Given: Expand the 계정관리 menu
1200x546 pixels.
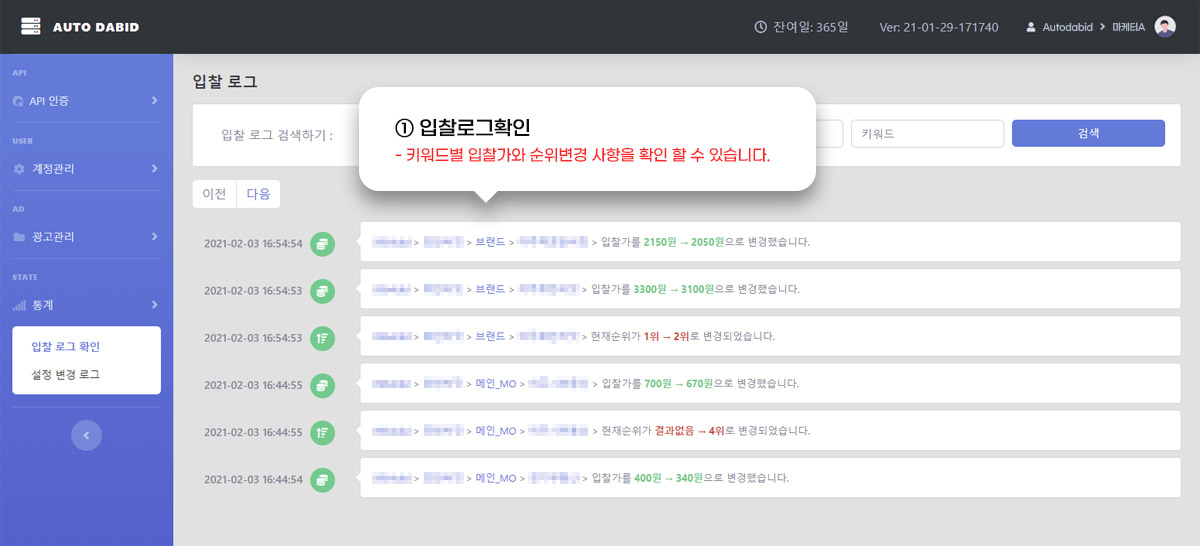Looking at the screenshot, I should click(86, 169).
